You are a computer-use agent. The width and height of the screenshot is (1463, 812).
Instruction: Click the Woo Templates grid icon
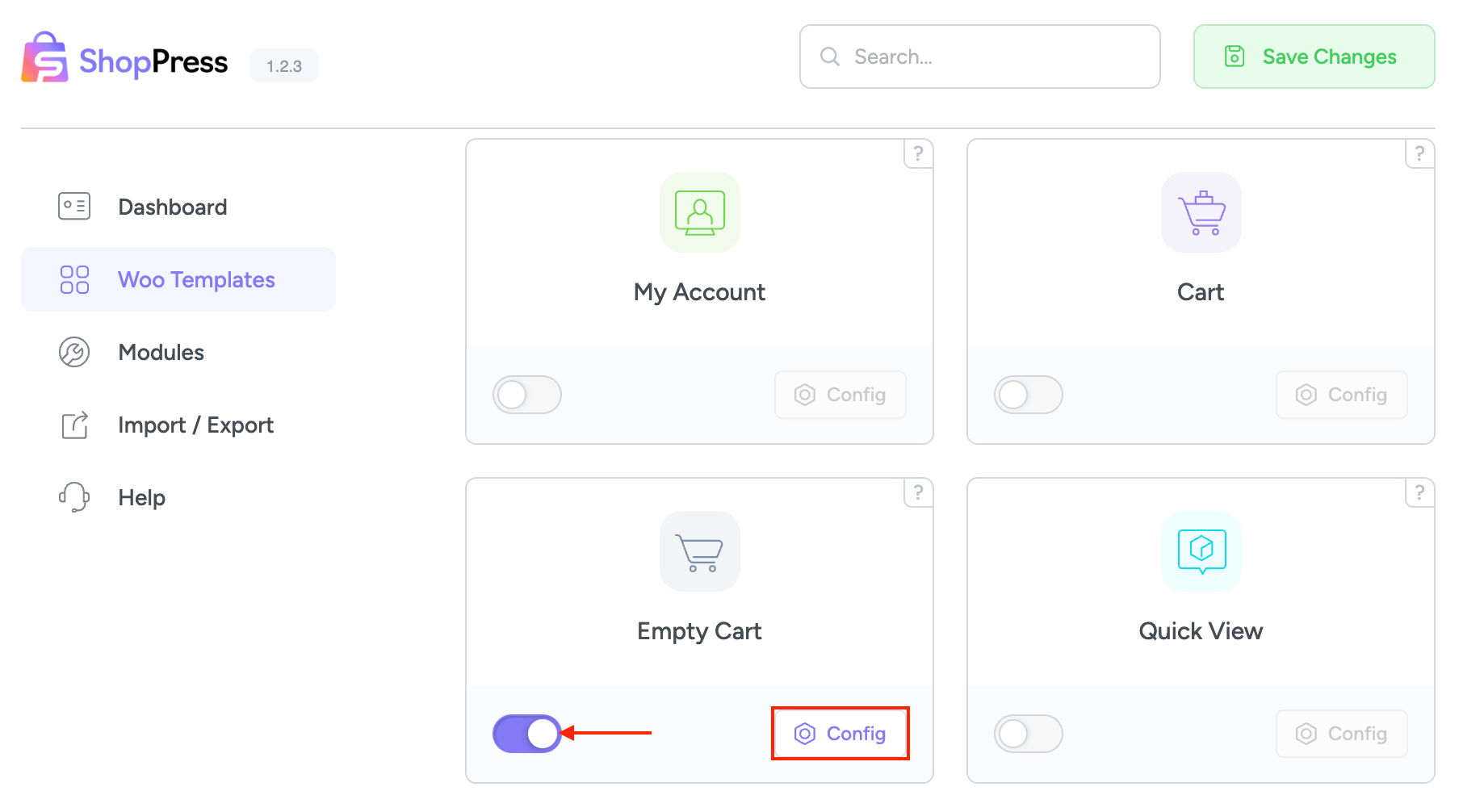coord(73,279)
